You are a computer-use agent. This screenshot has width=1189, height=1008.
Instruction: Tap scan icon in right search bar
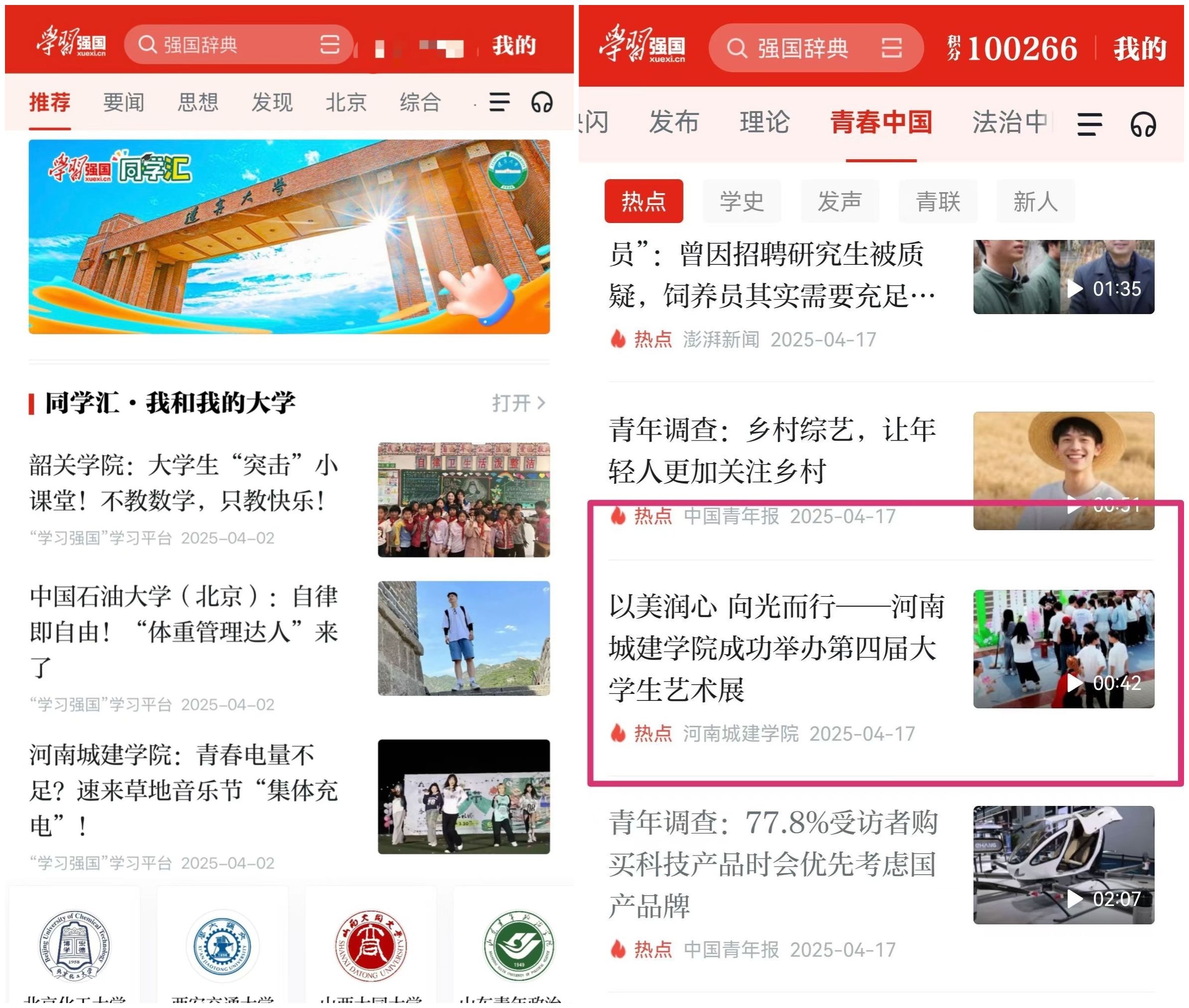(x=891, y=48)
